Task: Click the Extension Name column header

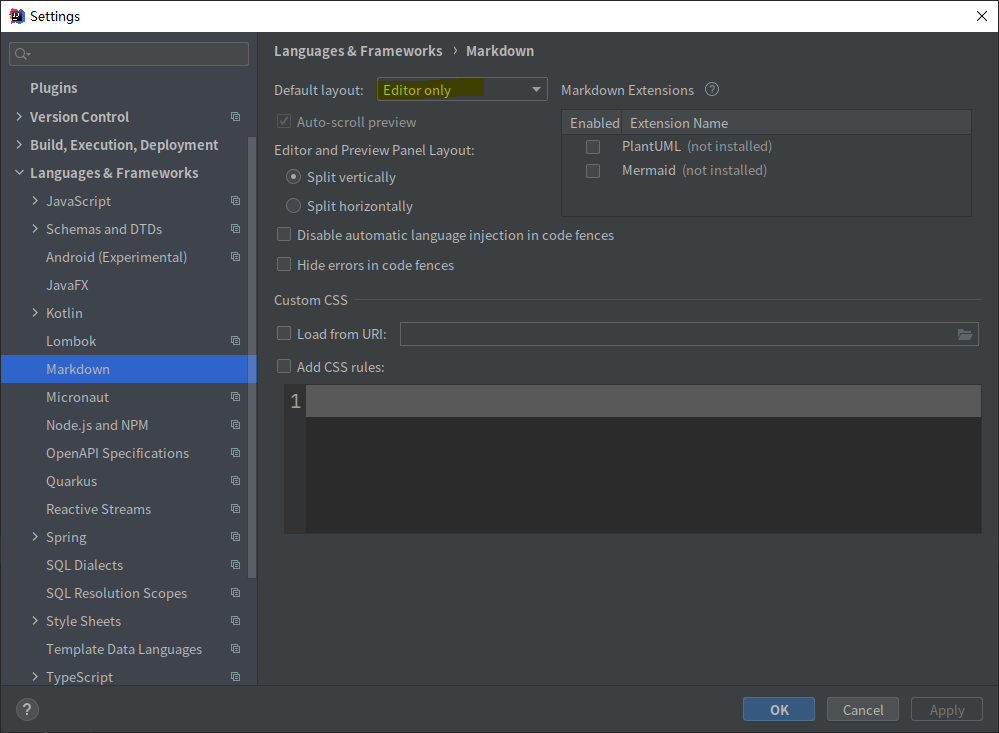Action: [679, 123]
